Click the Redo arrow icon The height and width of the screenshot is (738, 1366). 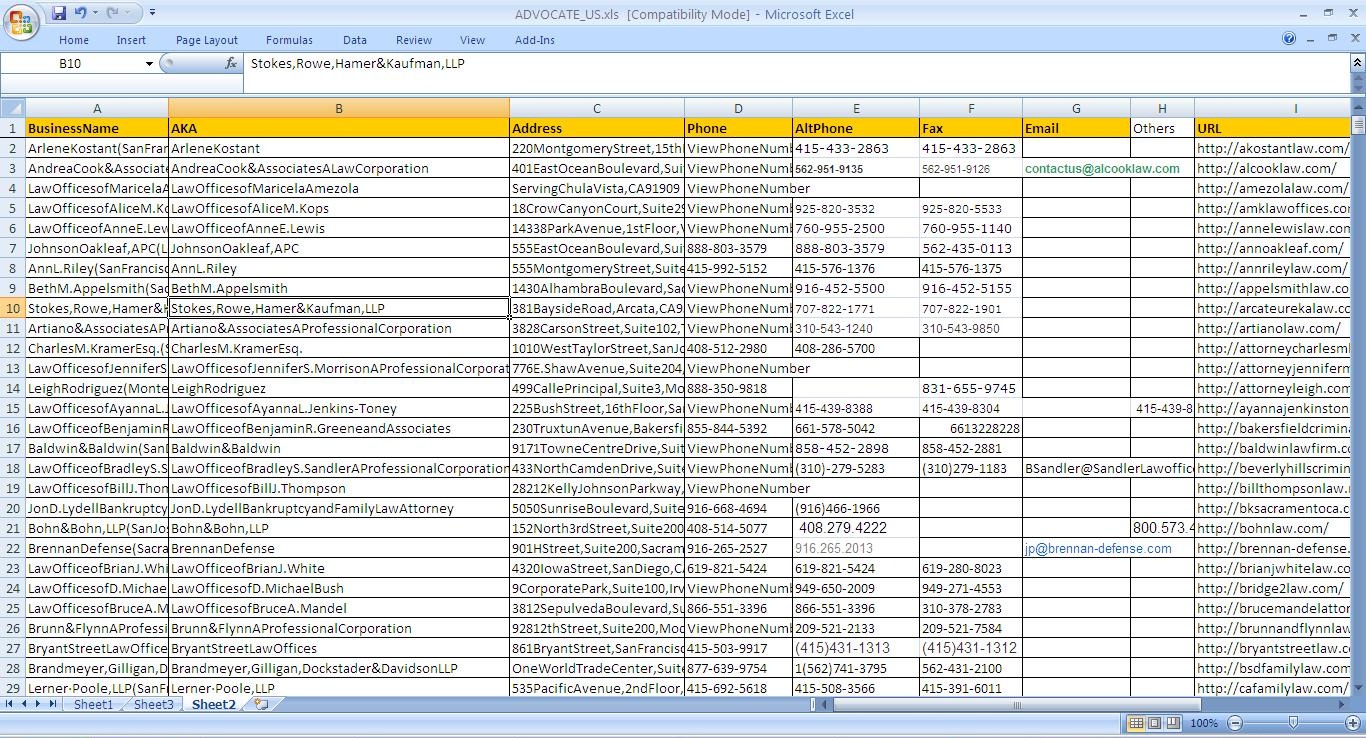112,13
